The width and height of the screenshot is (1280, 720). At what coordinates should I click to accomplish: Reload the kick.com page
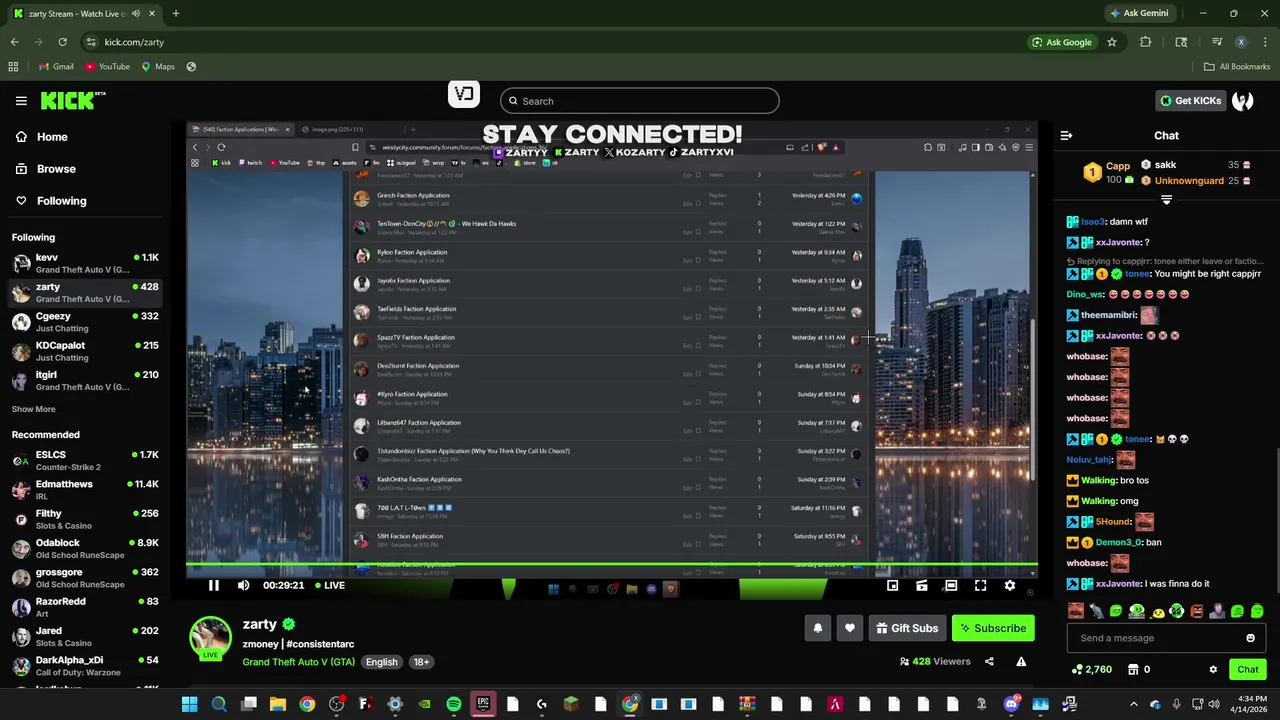(62, 42)
